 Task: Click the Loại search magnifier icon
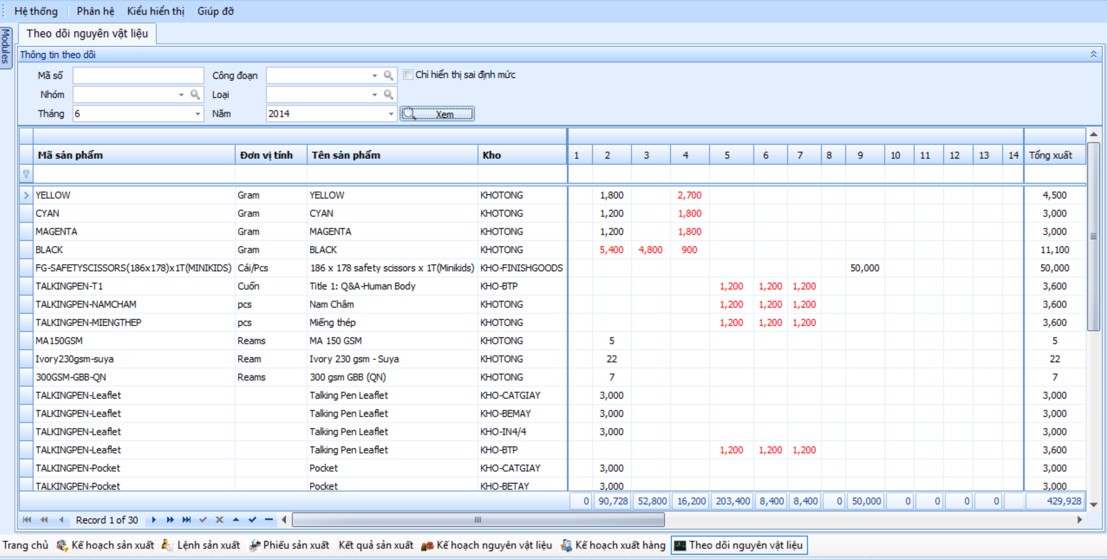pos(389,95)
